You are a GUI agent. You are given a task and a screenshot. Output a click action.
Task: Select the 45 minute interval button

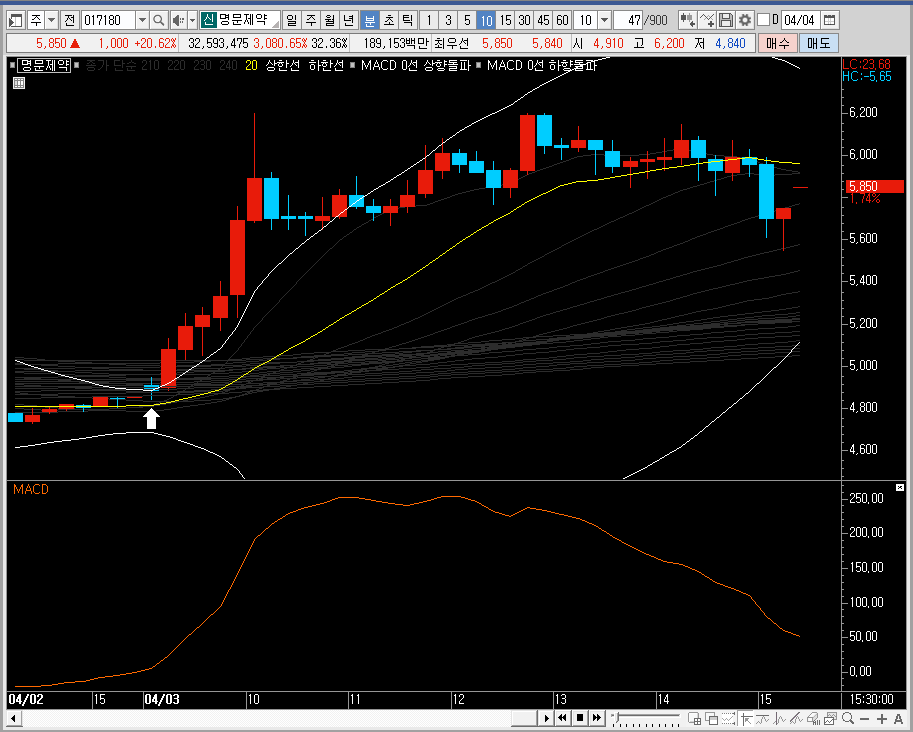[x=543, y=20]
